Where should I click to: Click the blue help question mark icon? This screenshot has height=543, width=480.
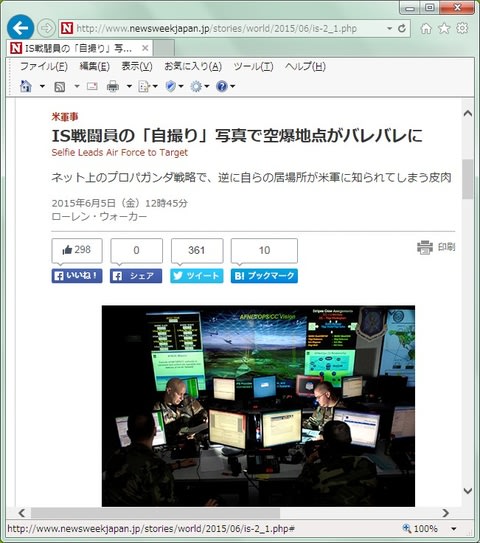222,86
